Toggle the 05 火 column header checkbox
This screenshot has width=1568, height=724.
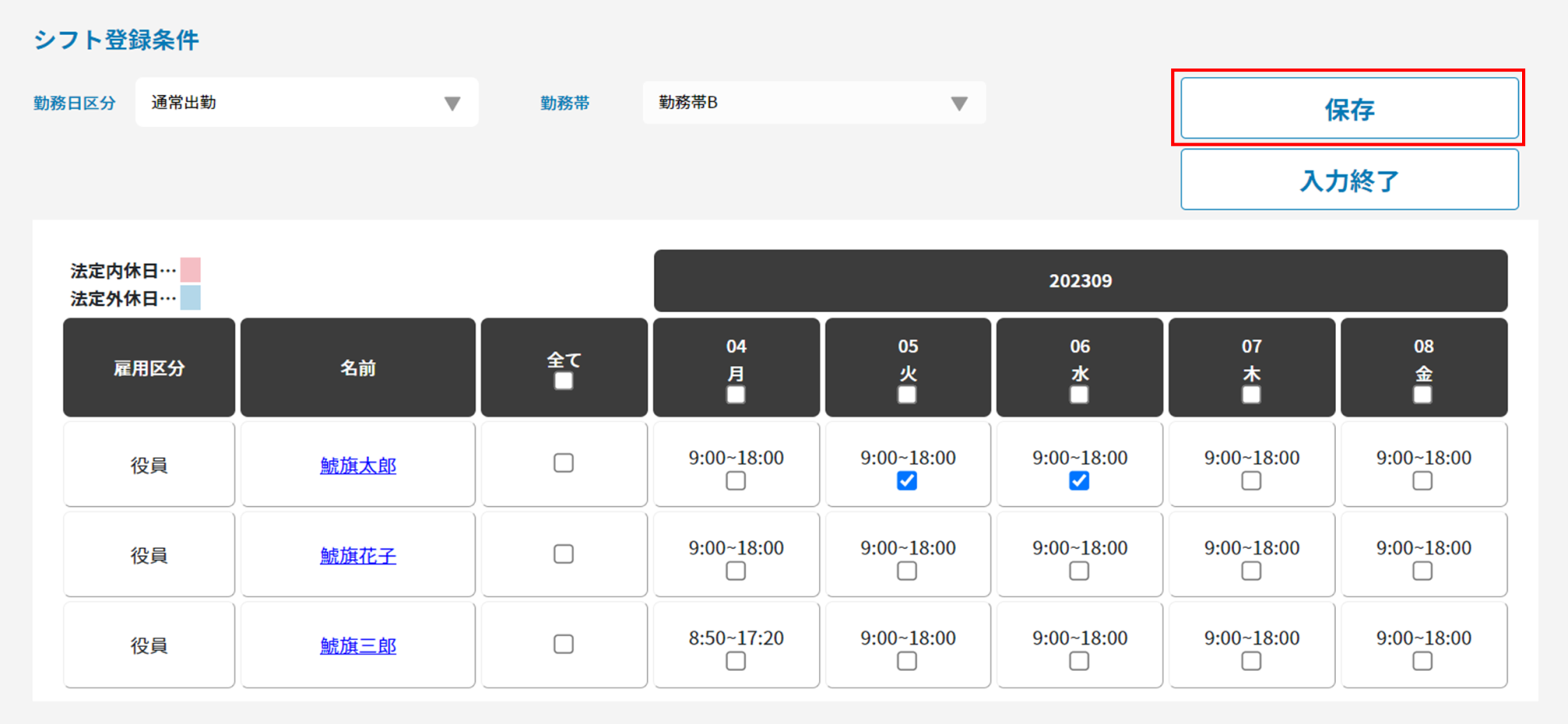tap(908, 394)
